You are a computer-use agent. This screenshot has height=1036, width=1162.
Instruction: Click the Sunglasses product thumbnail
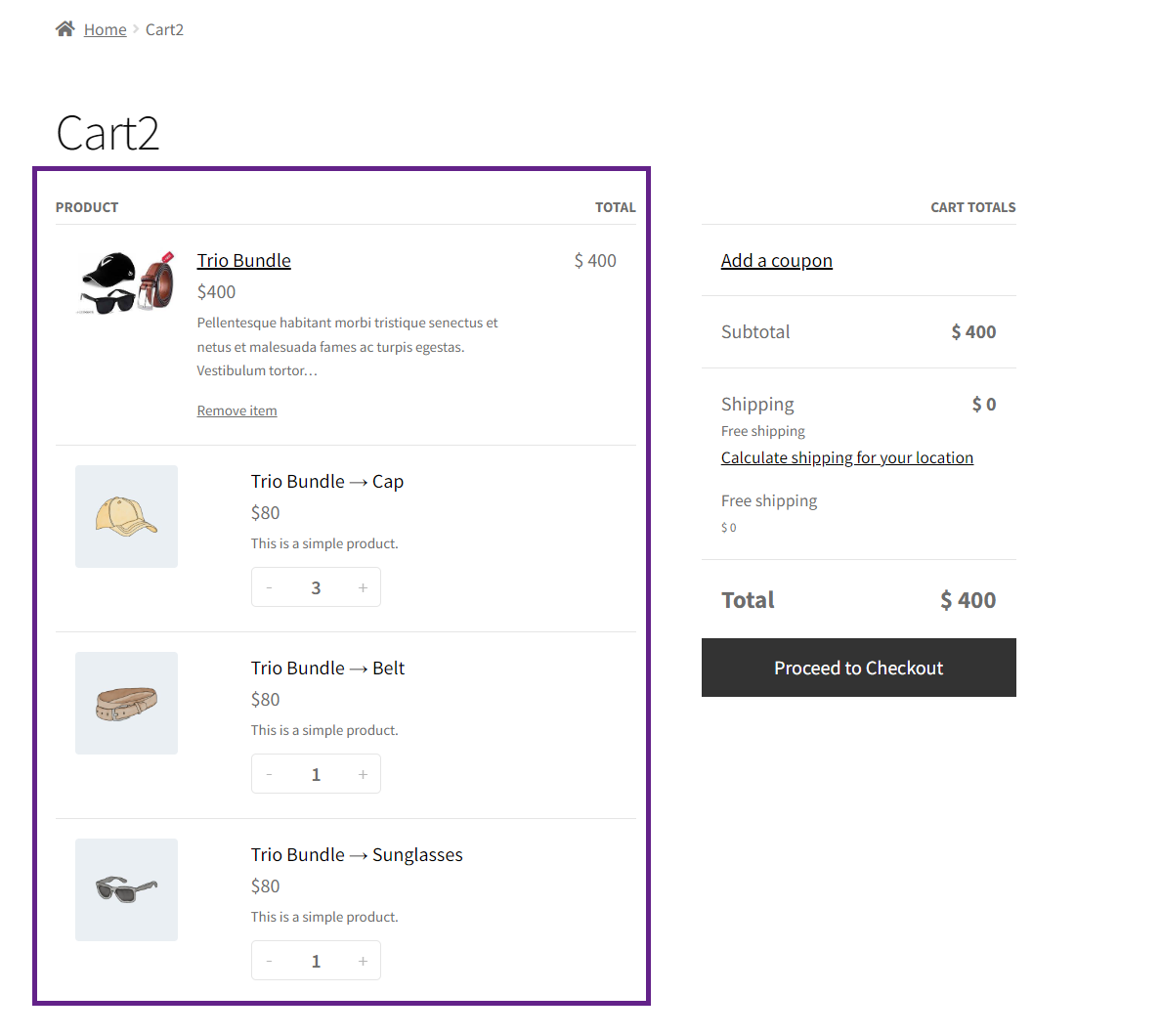(127, 890)
